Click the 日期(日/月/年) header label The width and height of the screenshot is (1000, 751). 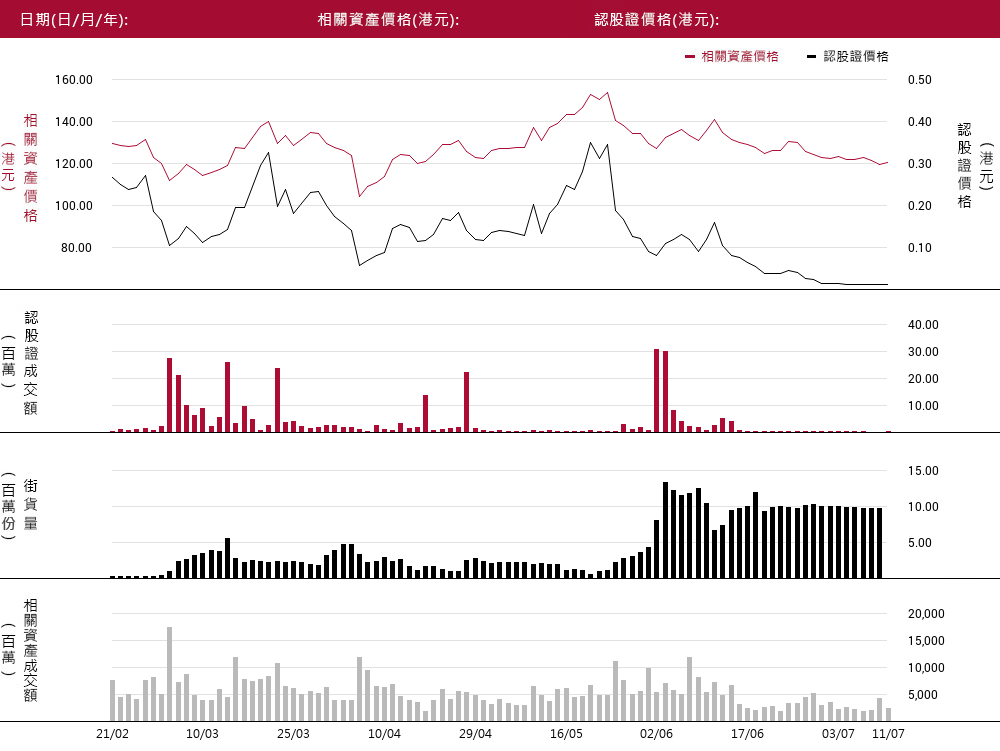[74, 20]
